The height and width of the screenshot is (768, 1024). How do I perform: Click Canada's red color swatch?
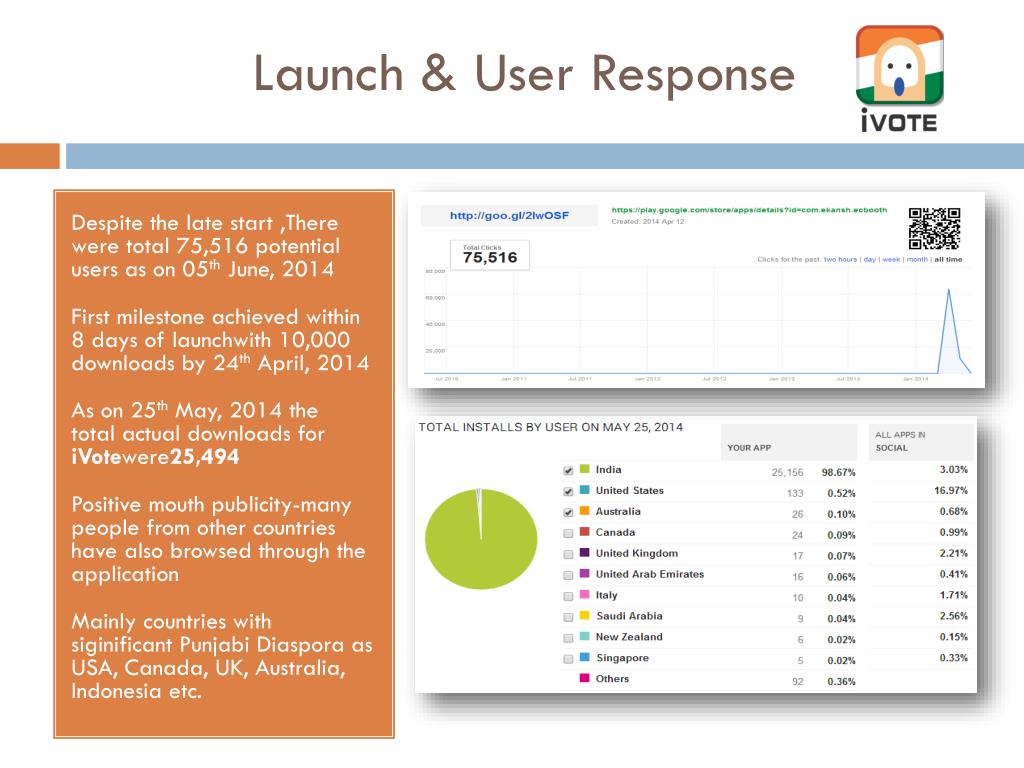pos(584,532)
